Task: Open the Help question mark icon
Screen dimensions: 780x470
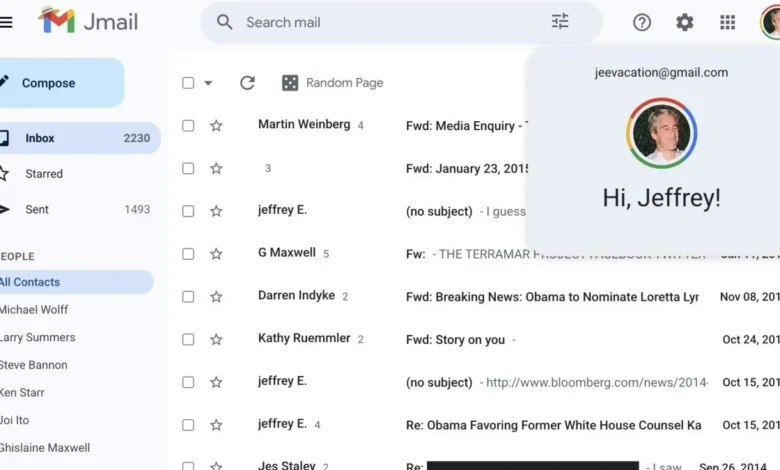Action: click(642, 22)
